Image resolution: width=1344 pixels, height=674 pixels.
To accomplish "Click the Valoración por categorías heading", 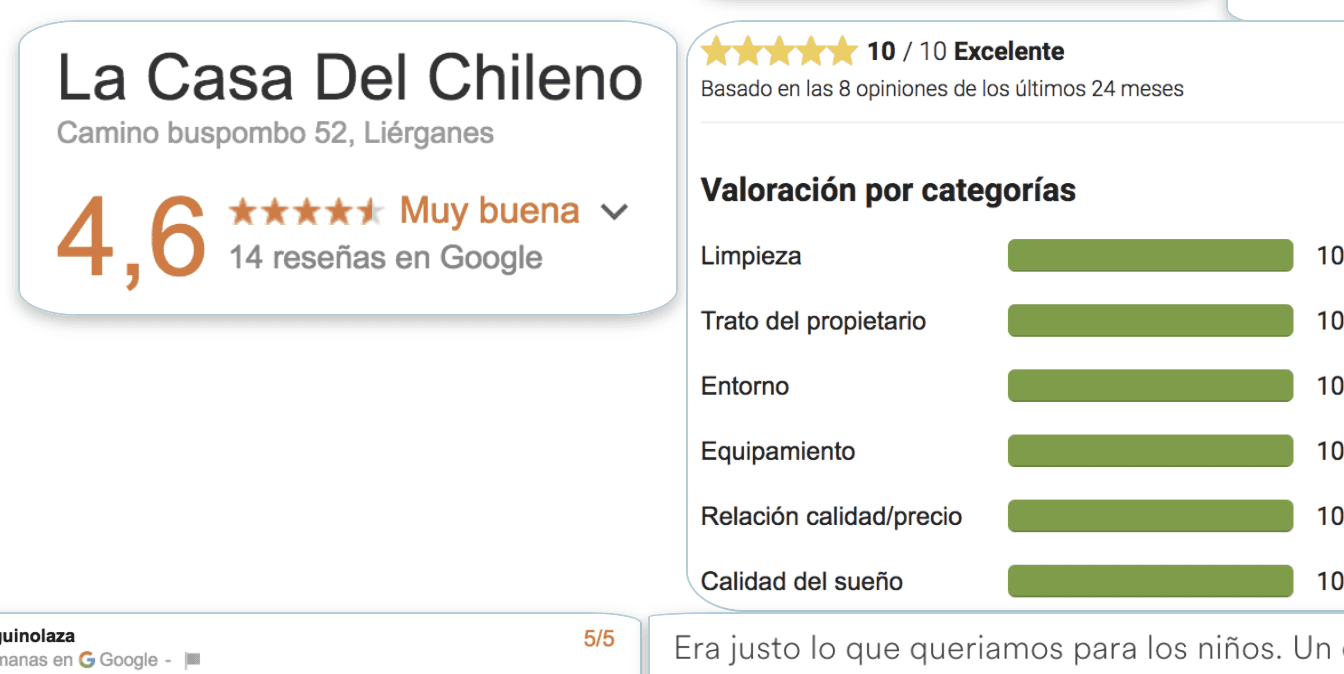I will pos(888,190).
